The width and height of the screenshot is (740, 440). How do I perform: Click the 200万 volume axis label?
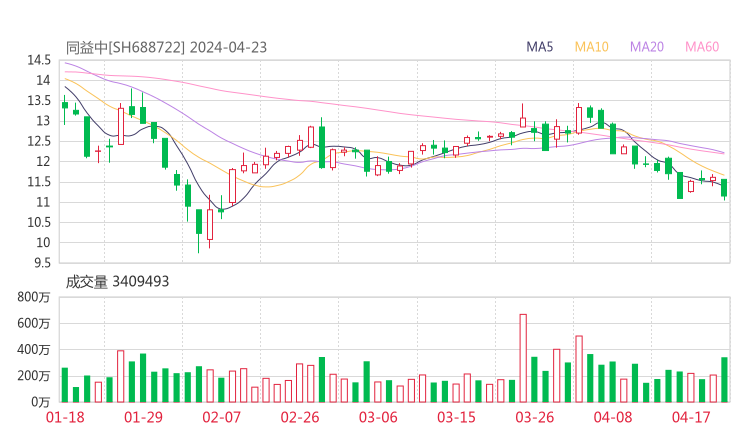[34, 376]
